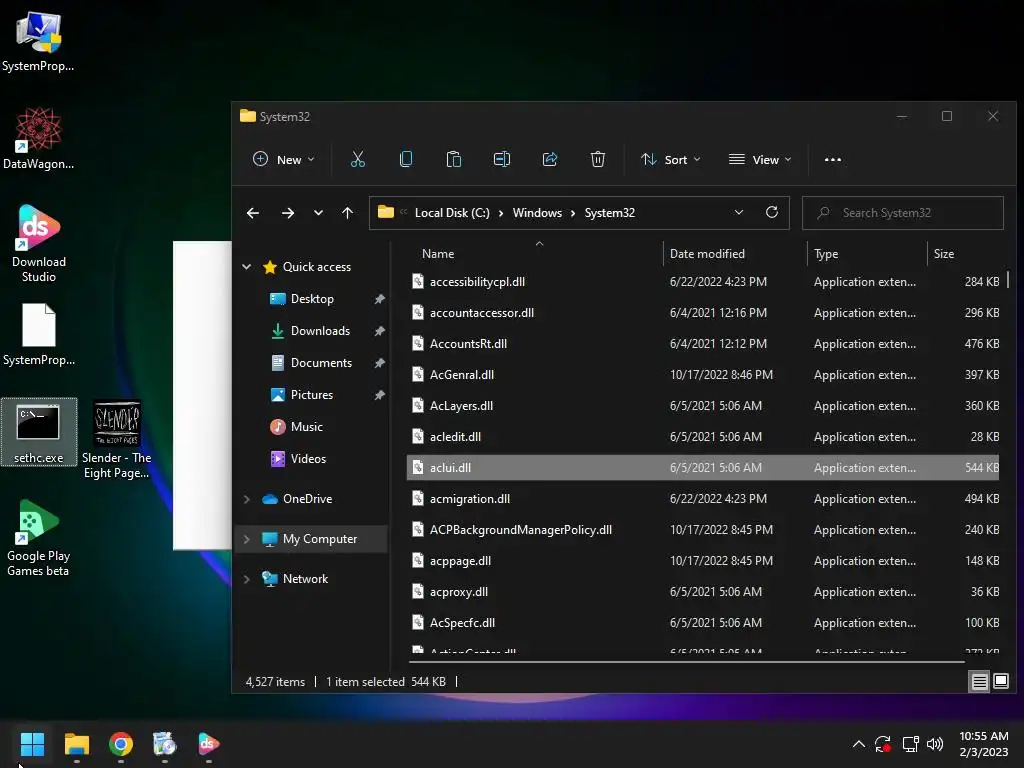Viewport: 1024px width, 768px height.
Task: Select acledit.dll file
Action: (703, 437)
